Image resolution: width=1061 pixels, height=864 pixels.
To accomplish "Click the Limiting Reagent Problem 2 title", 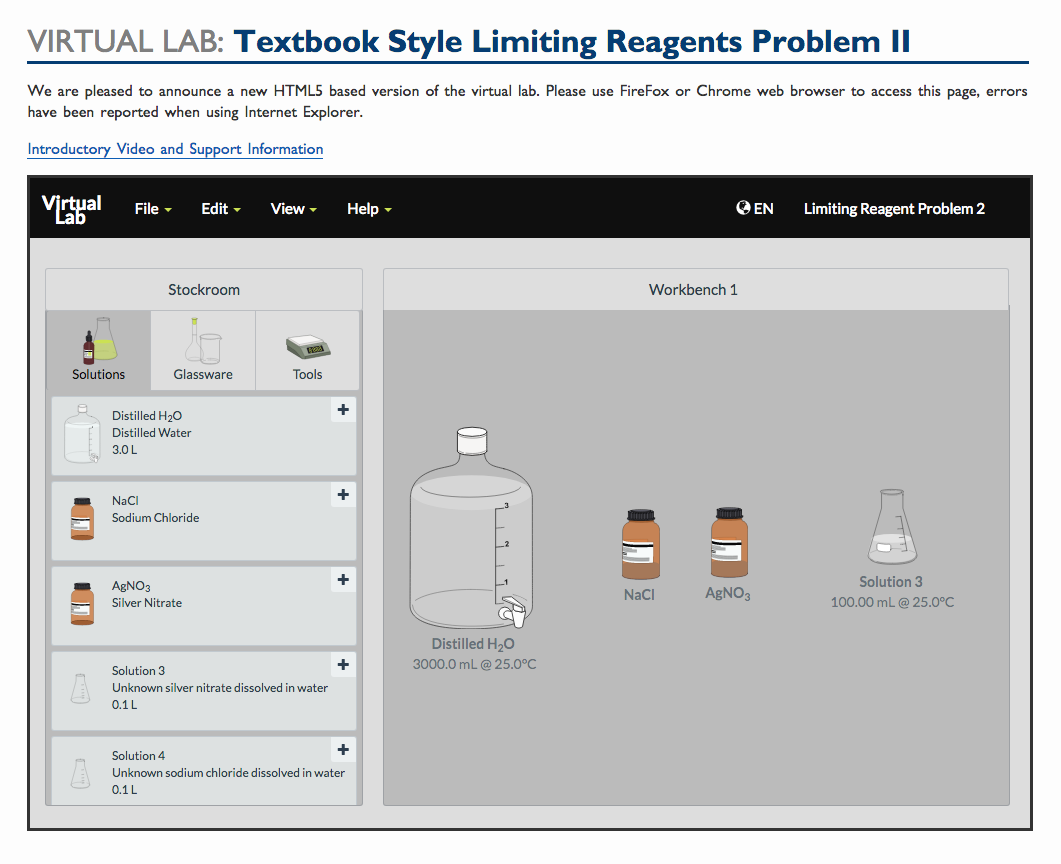I will [x=894, y=208].
